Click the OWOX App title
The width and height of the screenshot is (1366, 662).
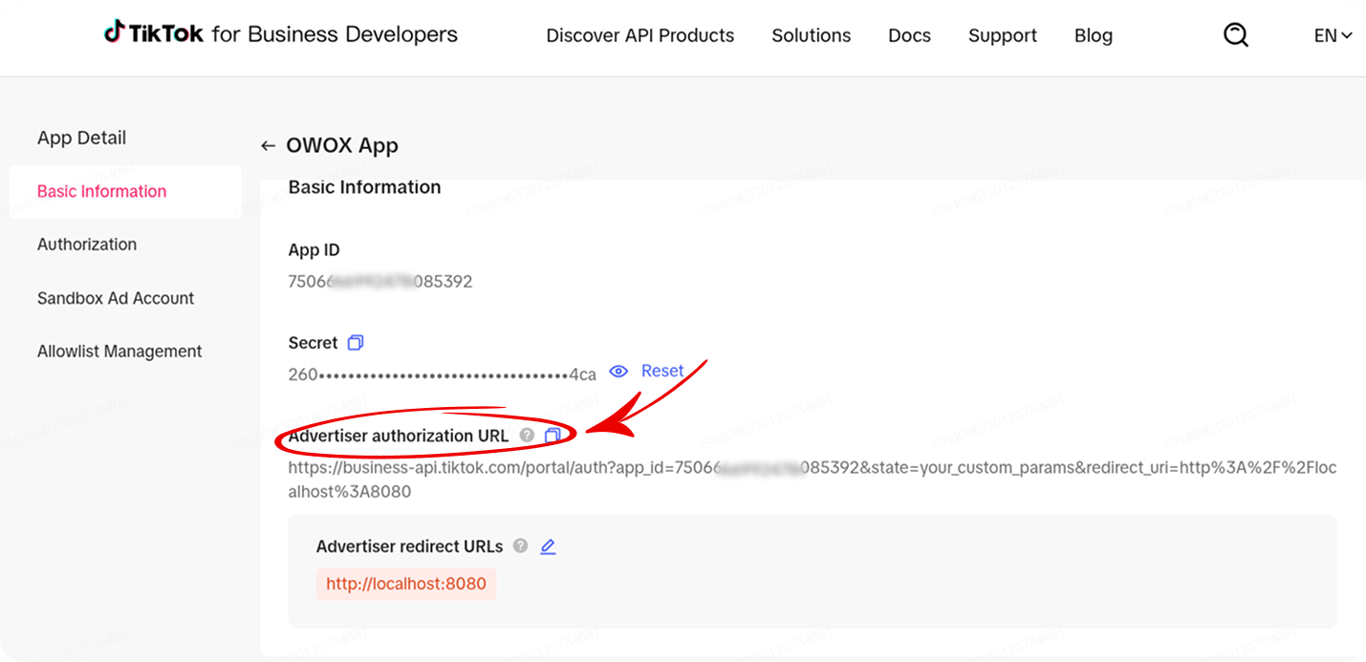(342, 145)
